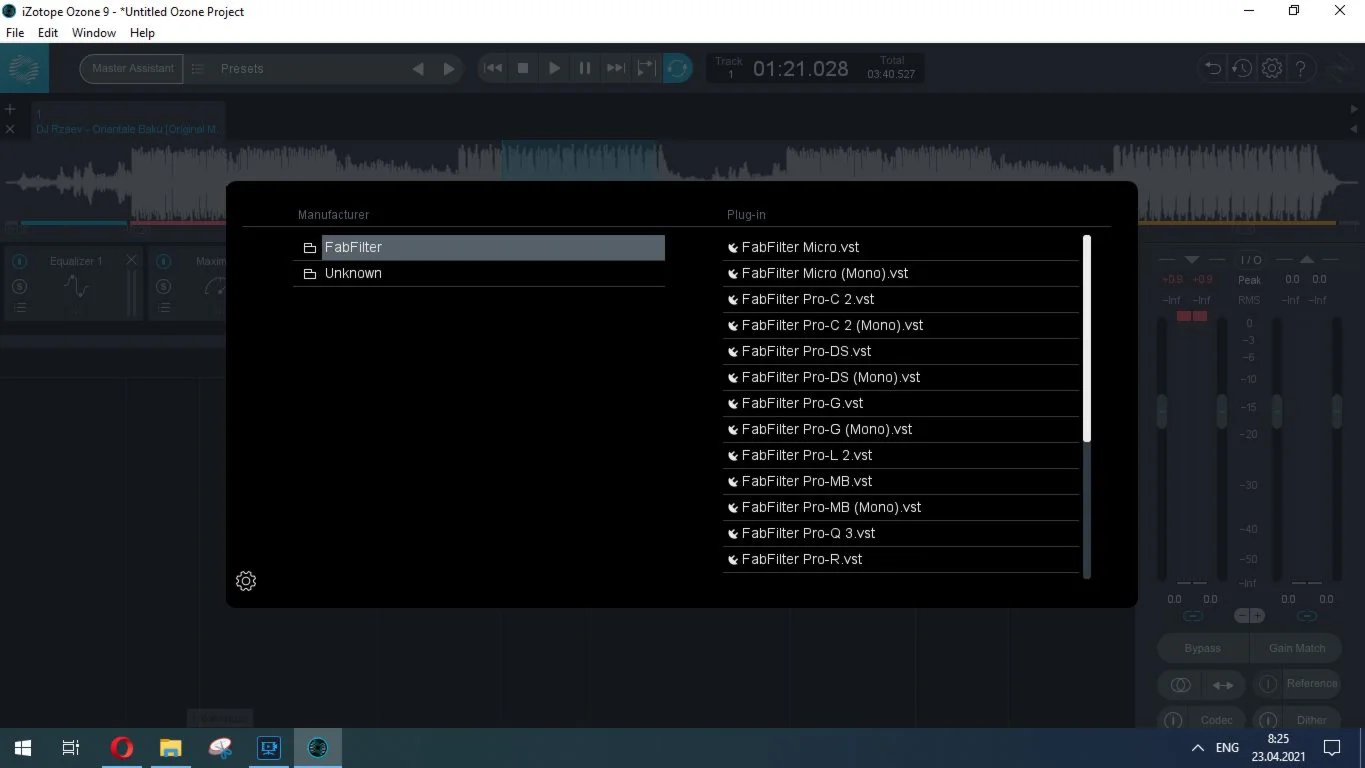The image size is (1365, 768).
Task: Open the preset list icon beside Presets
Action: pyautogui.click(x=198, y=69)
